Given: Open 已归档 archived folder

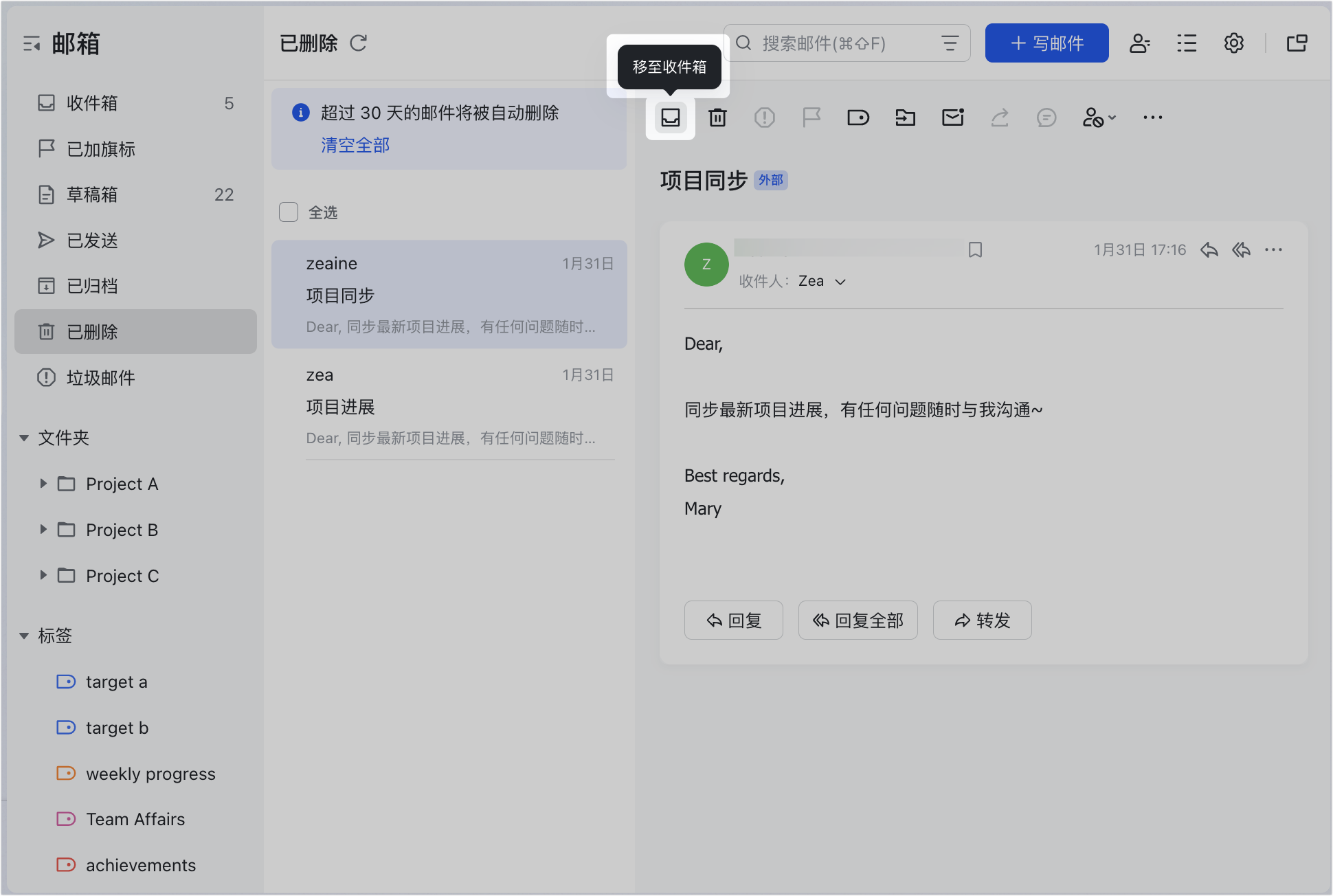Looking at the screenshot, I should click(135, 286).
